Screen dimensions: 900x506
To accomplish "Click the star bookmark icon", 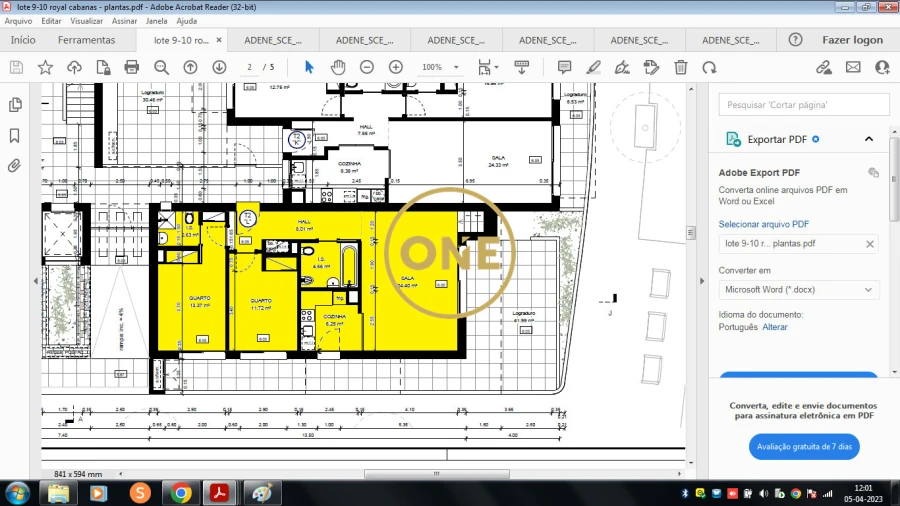I will pyautogui.click(x=45, y=67).
